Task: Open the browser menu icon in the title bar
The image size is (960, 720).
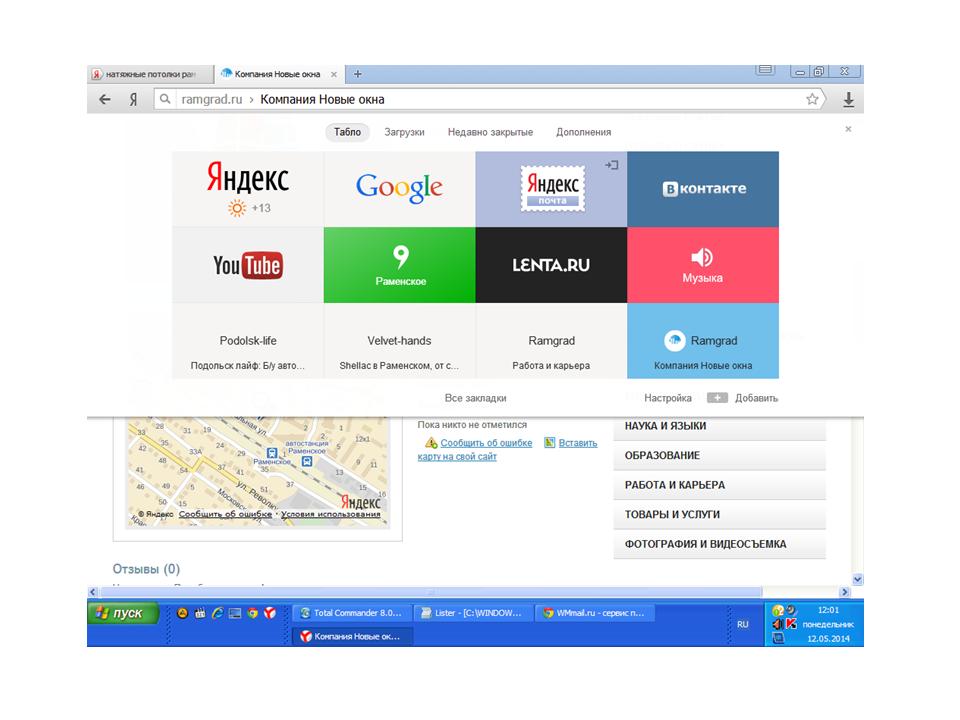Action: tap(765, 70)
